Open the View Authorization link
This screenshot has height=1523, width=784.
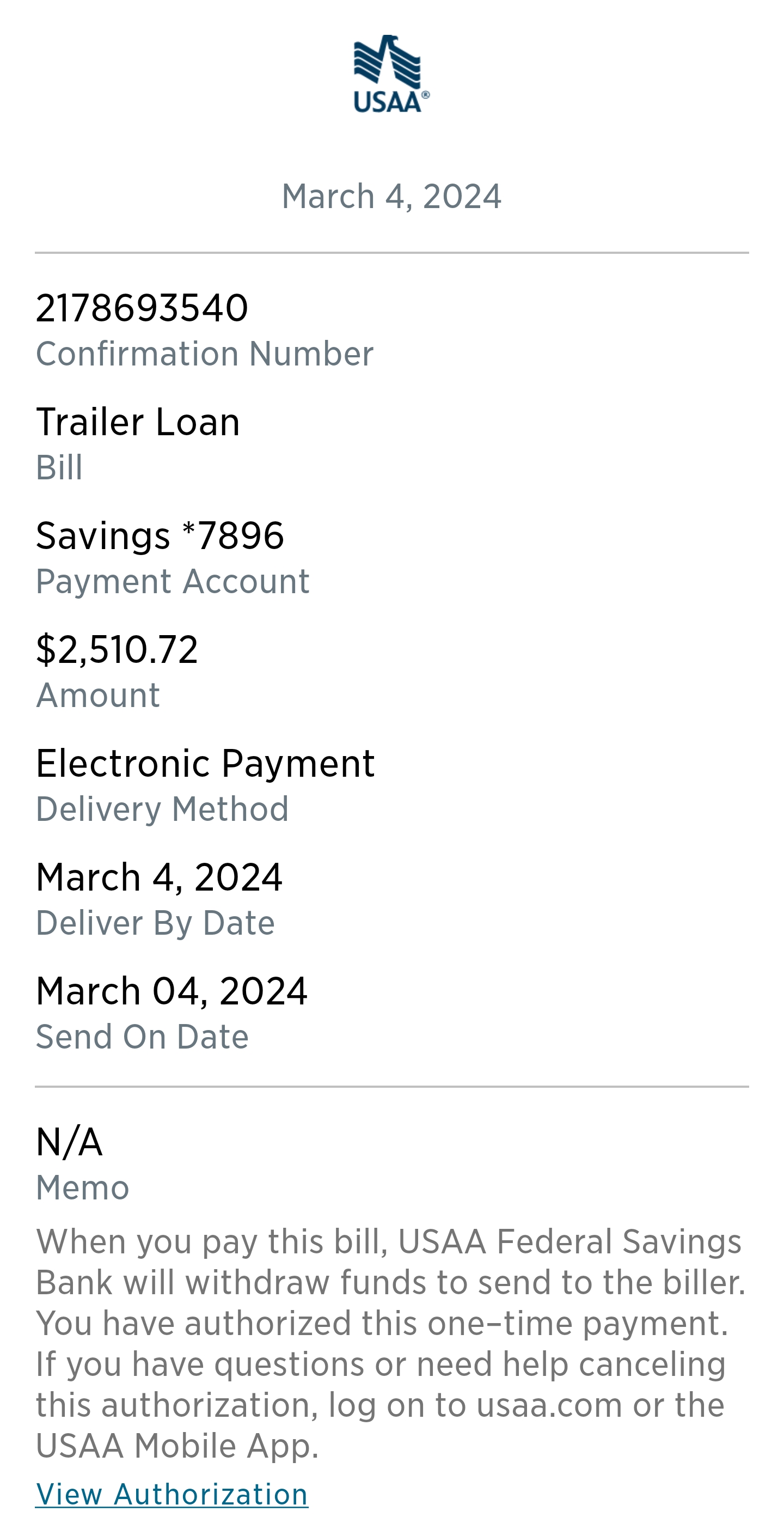click(x=172, y=1494)
